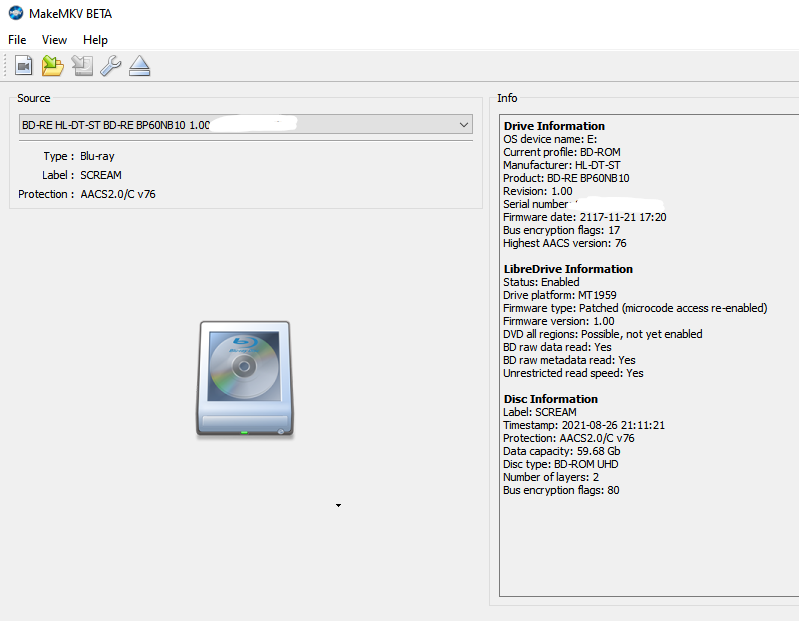This screenshot has width=799, height=621.
Task: Click the Disc Information heading
Action: (551, 399)
